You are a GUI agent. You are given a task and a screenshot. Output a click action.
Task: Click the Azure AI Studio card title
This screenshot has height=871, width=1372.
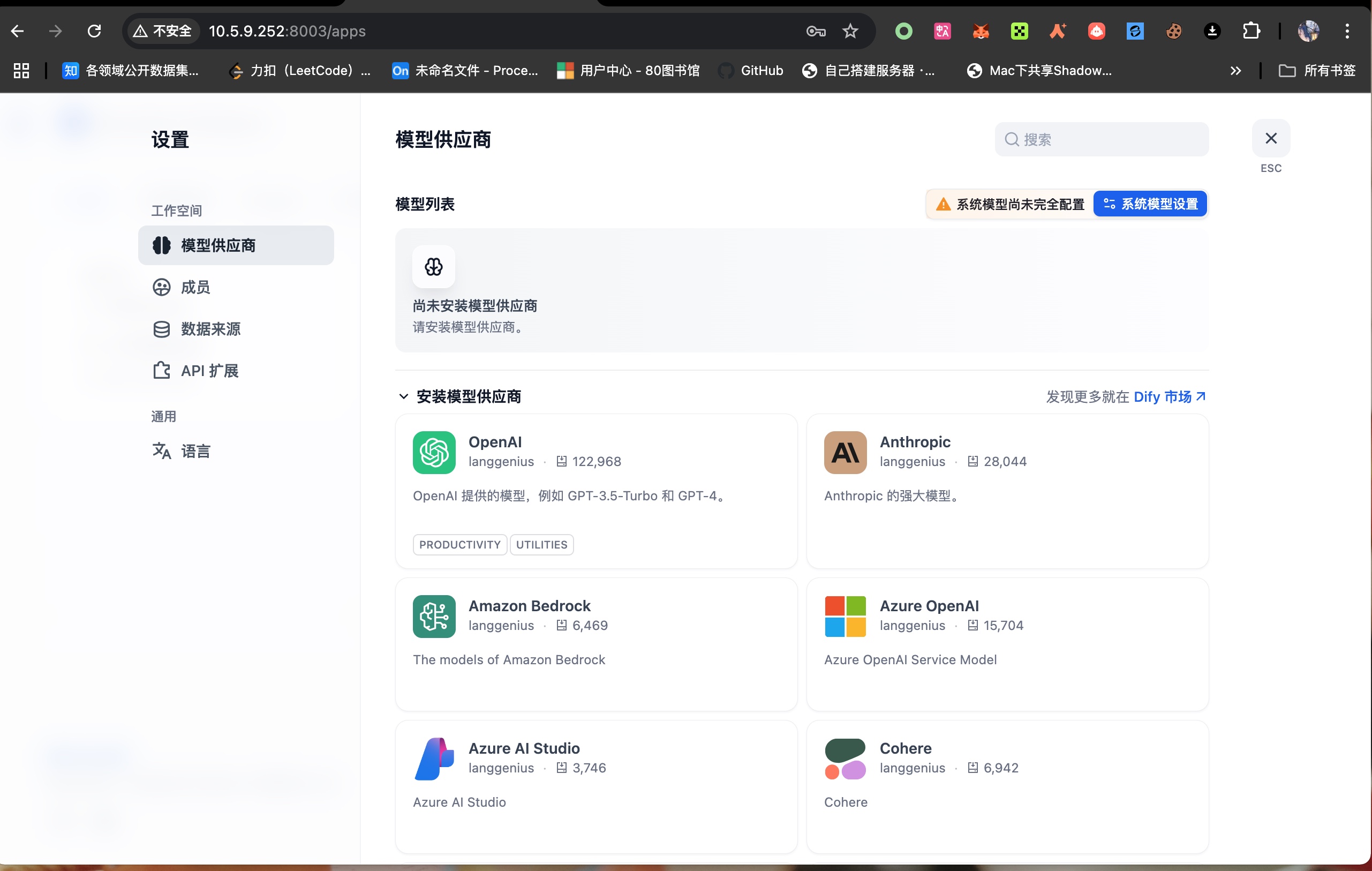[524, 748]
